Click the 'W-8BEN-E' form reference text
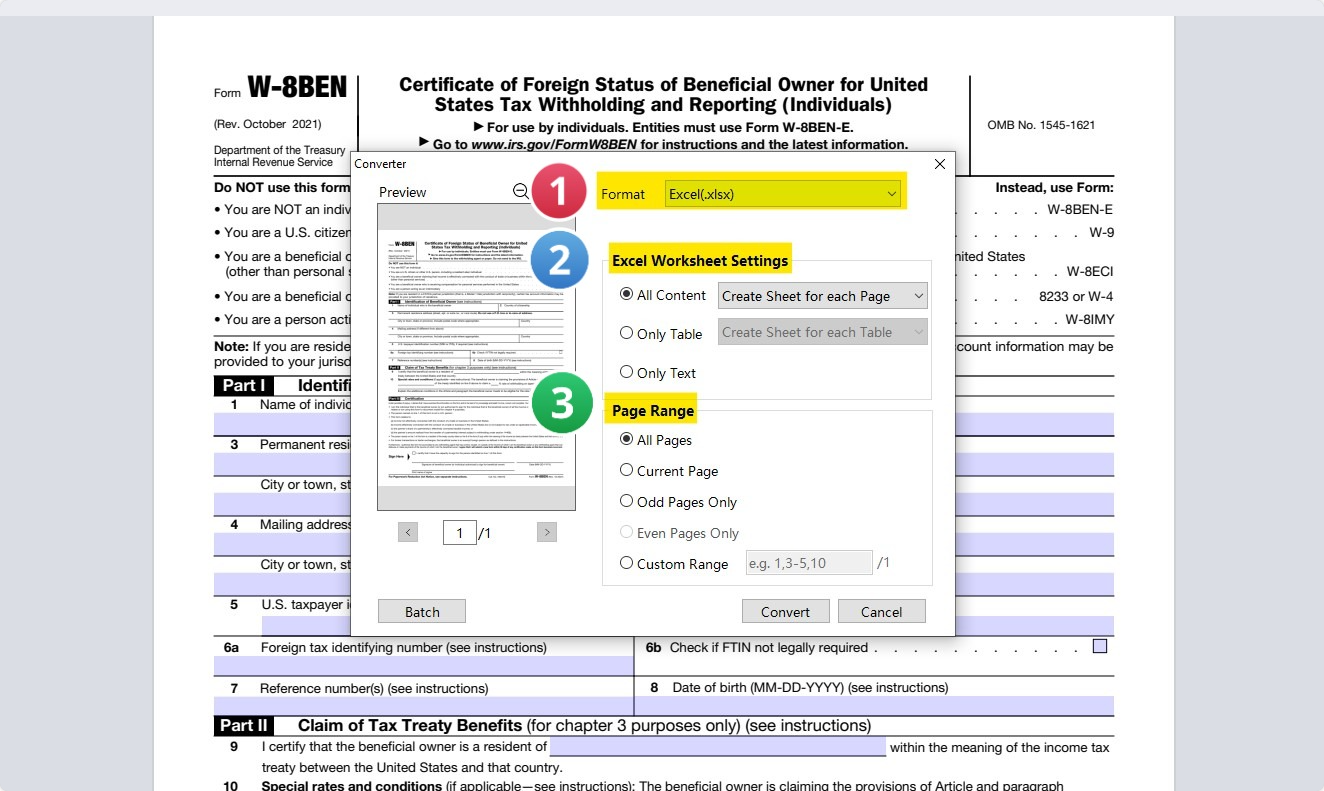 [1080, 209]
